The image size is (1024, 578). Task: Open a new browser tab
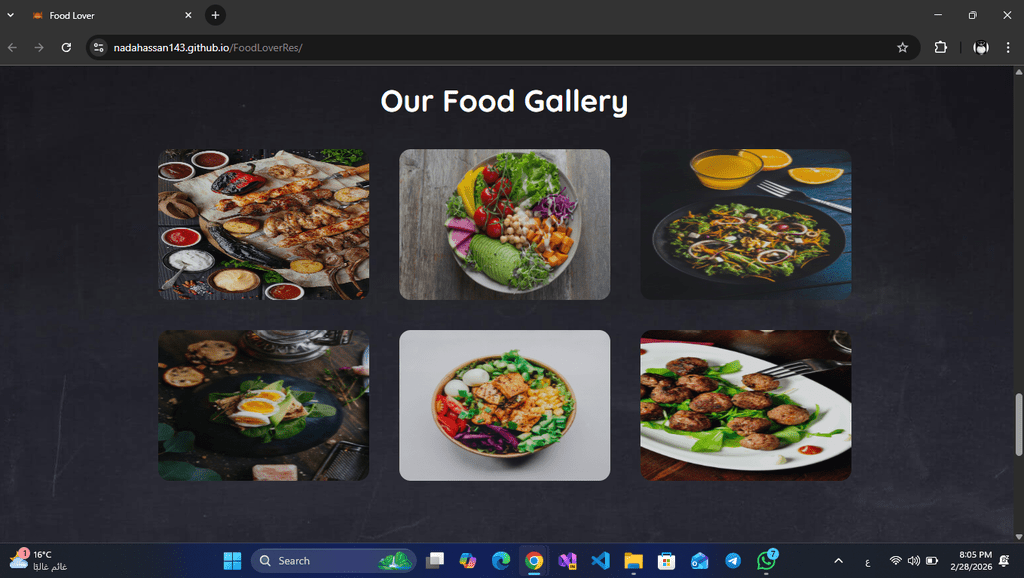216,15
